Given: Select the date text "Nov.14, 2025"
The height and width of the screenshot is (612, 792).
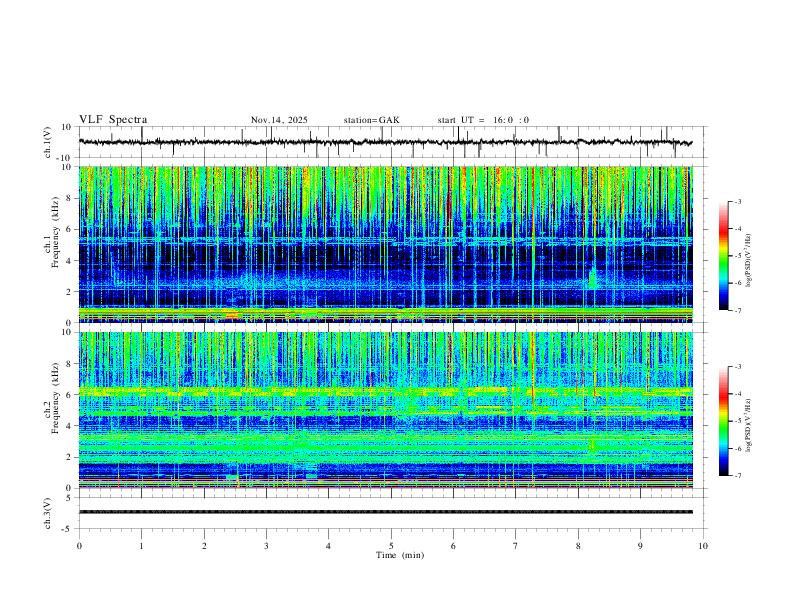Looking at the screenshot, I should tap(279, 120).
